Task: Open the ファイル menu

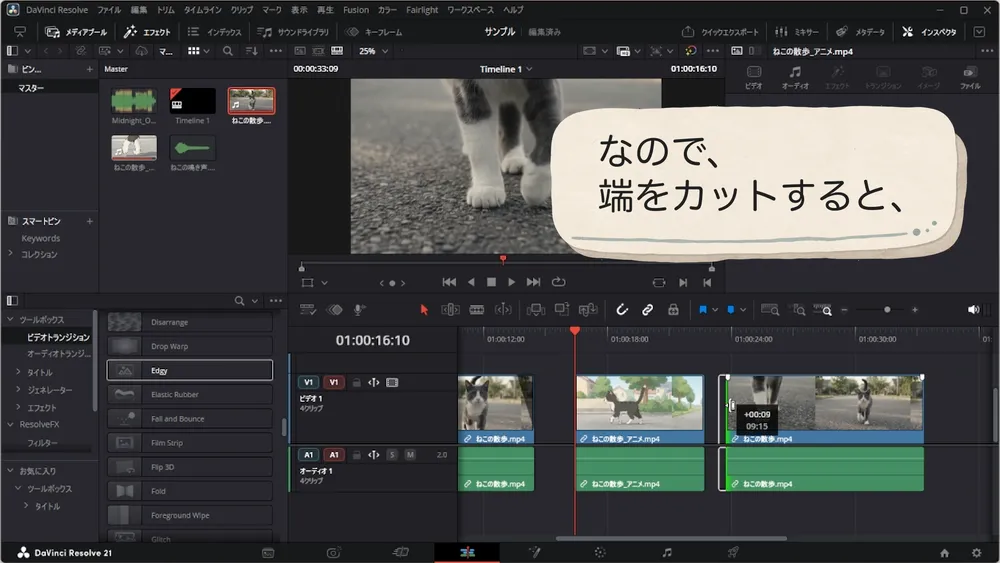Action: click(109, 10)
